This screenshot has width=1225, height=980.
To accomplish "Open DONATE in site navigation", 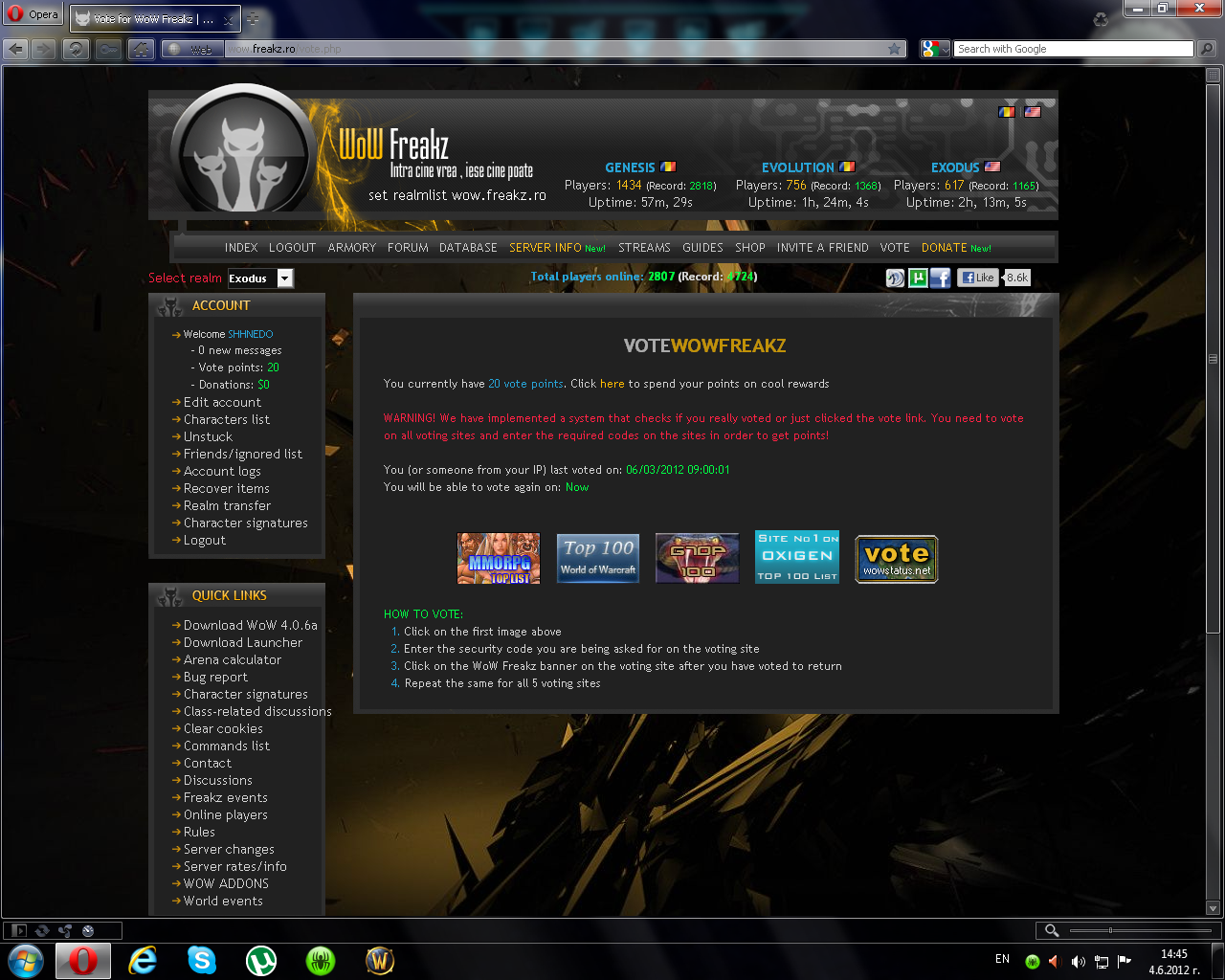I will (x=945, y=247).
